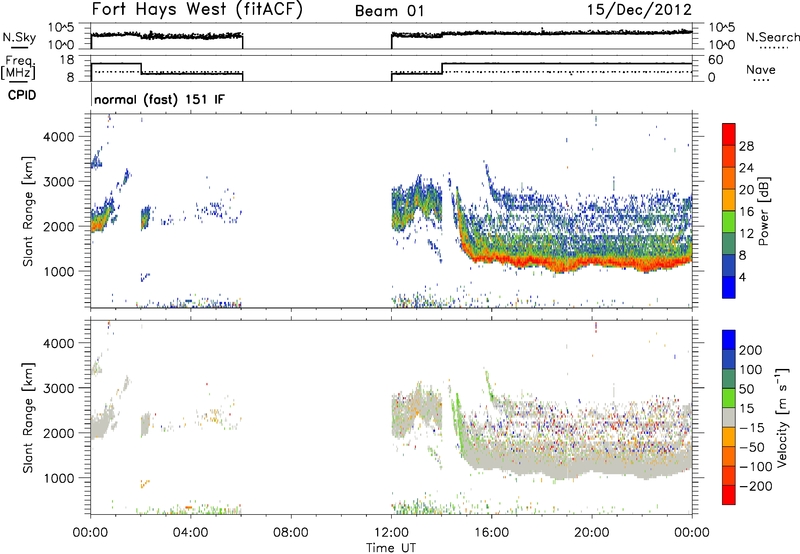Image resolution: width=800 pixels, height=554 pixels.
Task: Click the 'CPID' label
Action: pyautogui.click(x=22, y=95)
